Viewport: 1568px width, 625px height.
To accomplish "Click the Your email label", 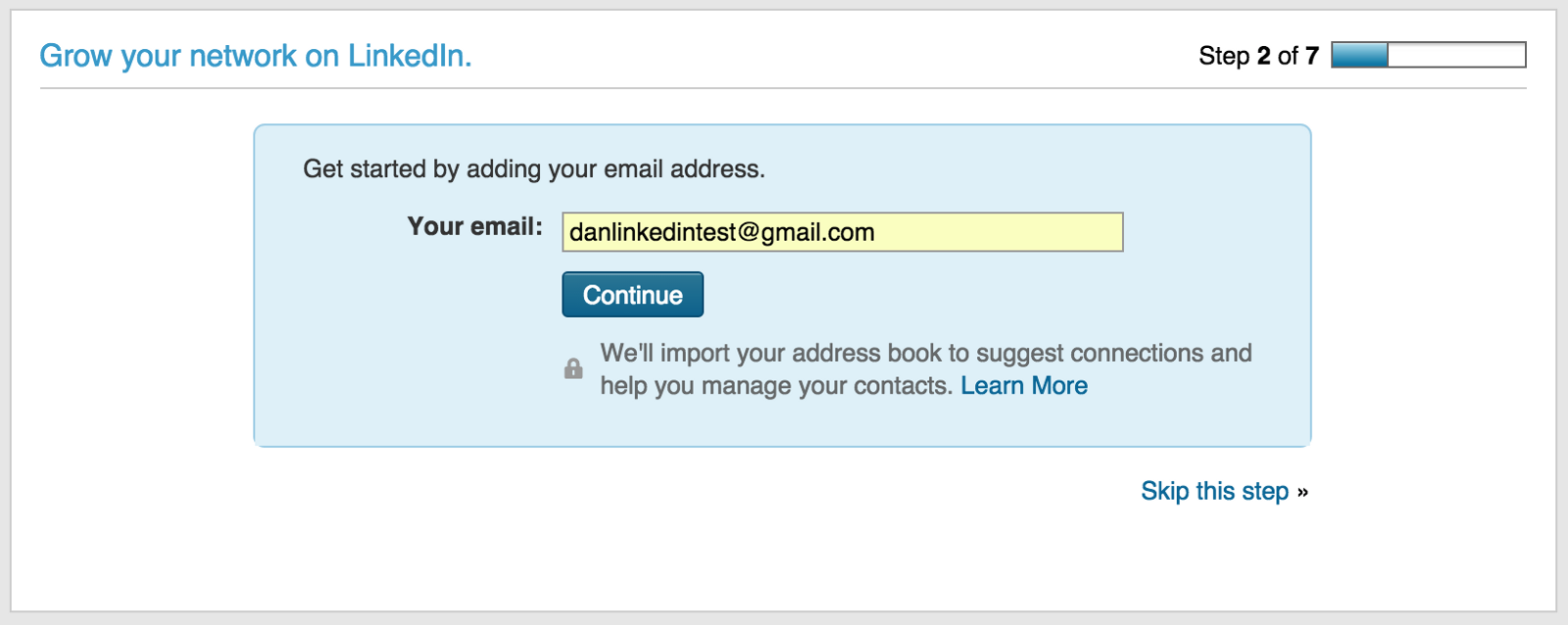I will pyautogui.click(x=474, y=226).
